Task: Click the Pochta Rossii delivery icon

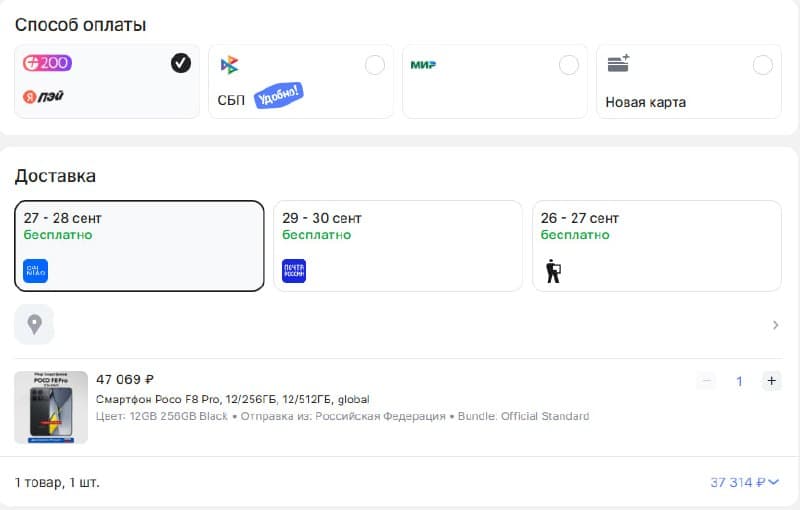Action: click(294, 271)
